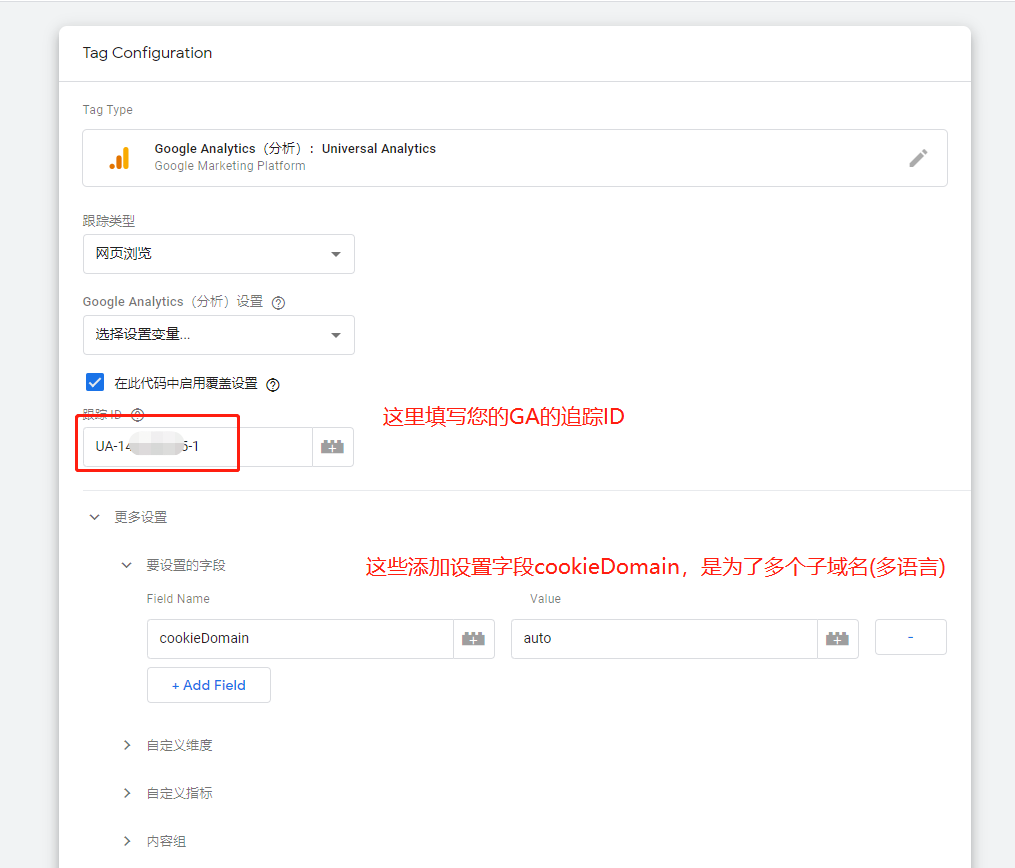
Task: Collapse the 更多设置 section
Action: tap(95, 517)
